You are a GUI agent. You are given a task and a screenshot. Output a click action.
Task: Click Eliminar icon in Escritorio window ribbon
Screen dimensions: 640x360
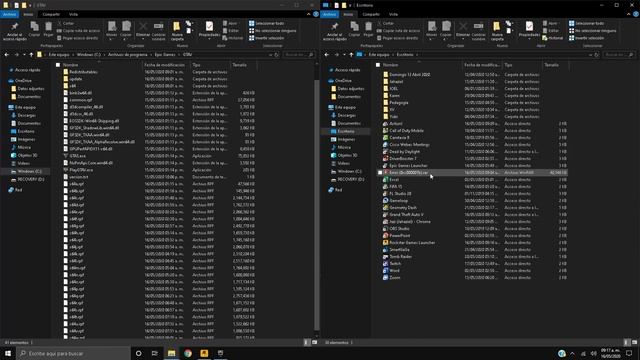pos(463,30)
